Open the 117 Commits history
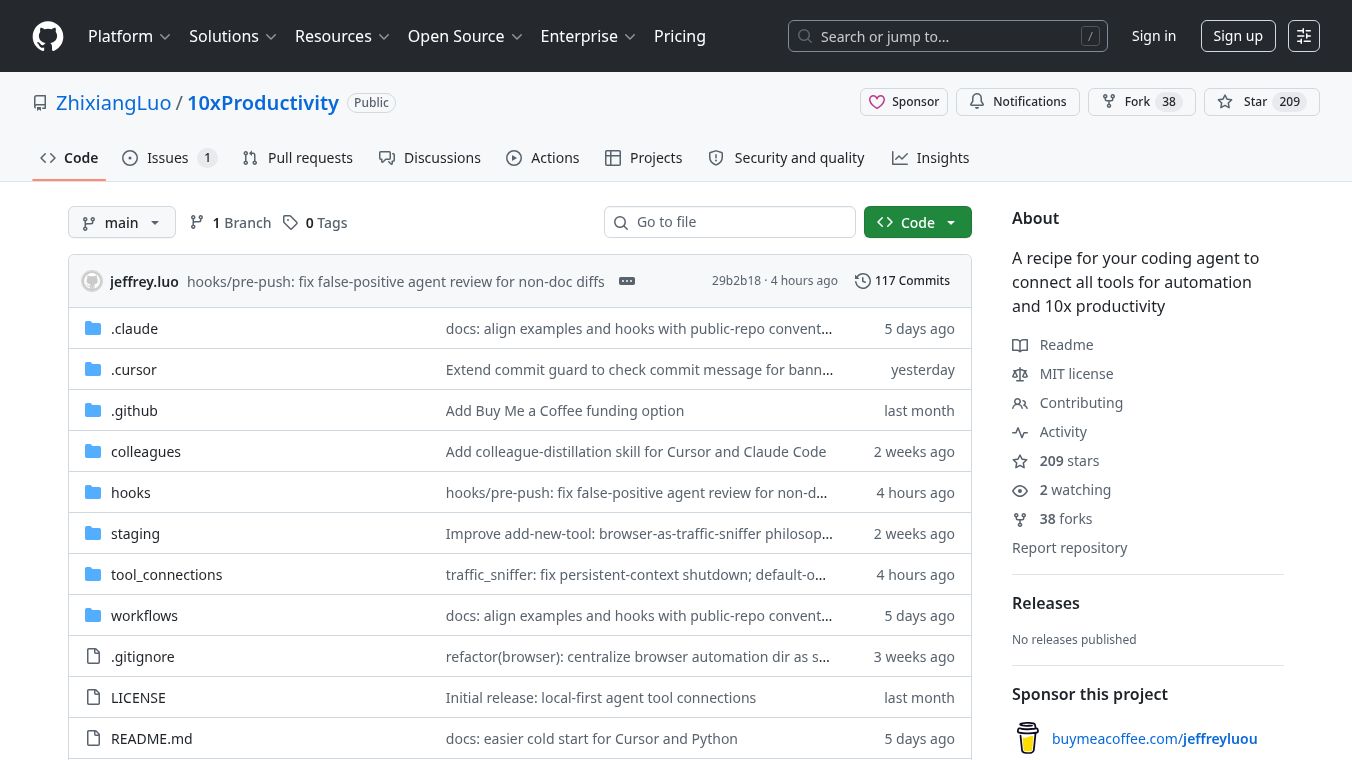Image resolution: width=1352 pixels, height=760 pixels. pyautogui.click(x=902, y=281)
